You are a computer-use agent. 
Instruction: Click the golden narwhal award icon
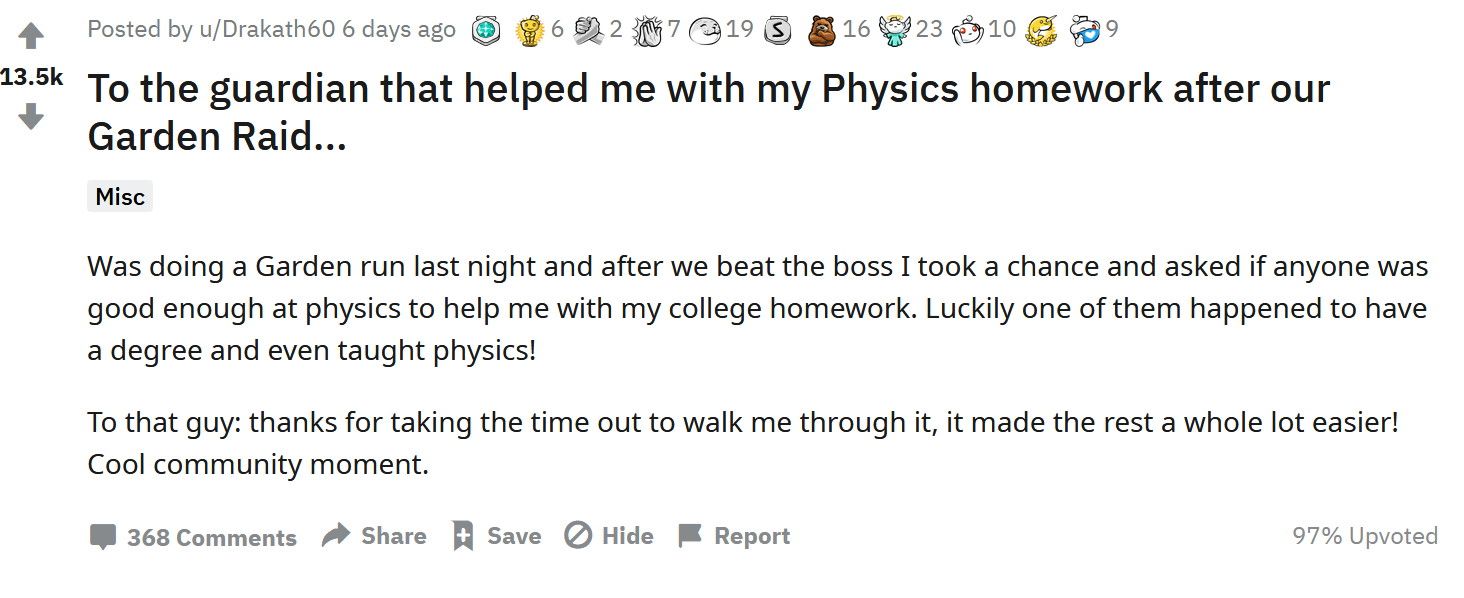1042,31
